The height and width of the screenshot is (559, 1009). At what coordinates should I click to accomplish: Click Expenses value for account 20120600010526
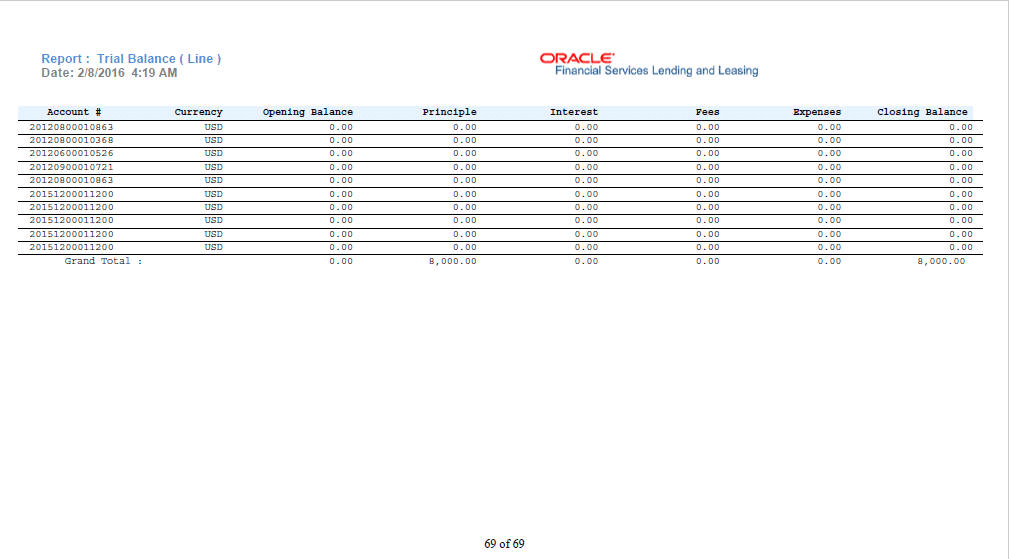point(829,154)
